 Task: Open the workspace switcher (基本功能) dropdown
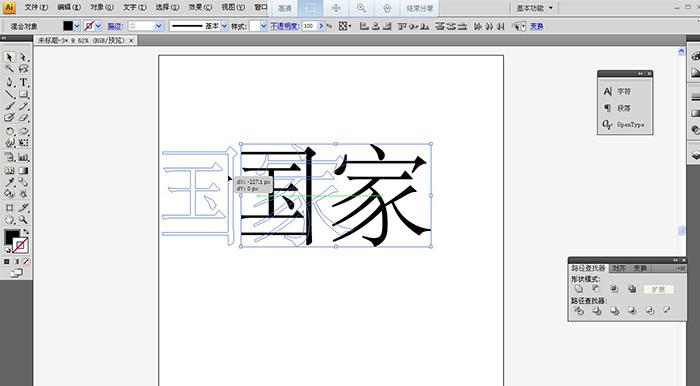[x=534, y=8]
